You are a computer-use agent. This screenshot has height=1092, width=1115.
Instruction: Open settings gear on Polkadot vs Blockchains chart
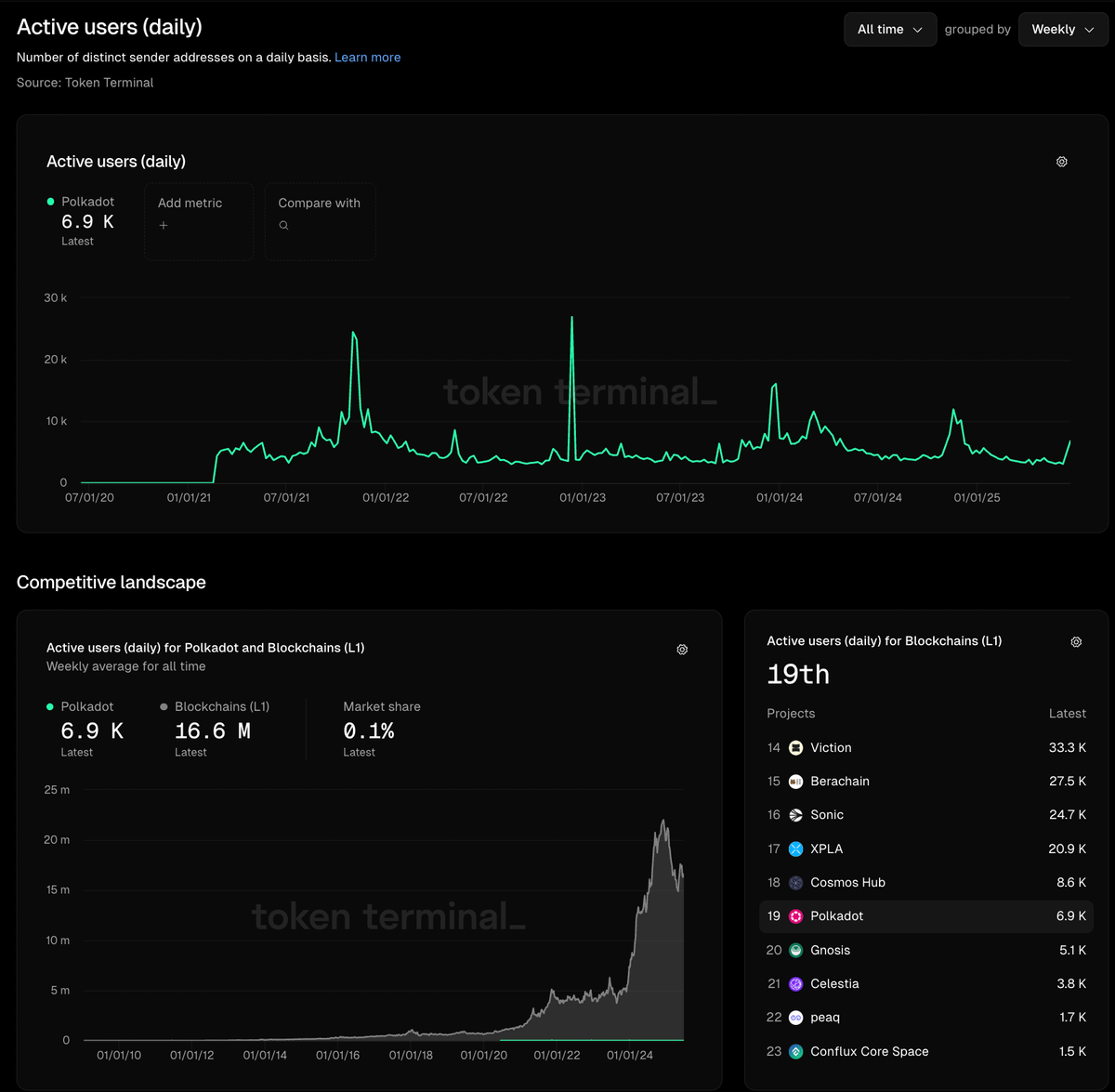click(682, 650)
